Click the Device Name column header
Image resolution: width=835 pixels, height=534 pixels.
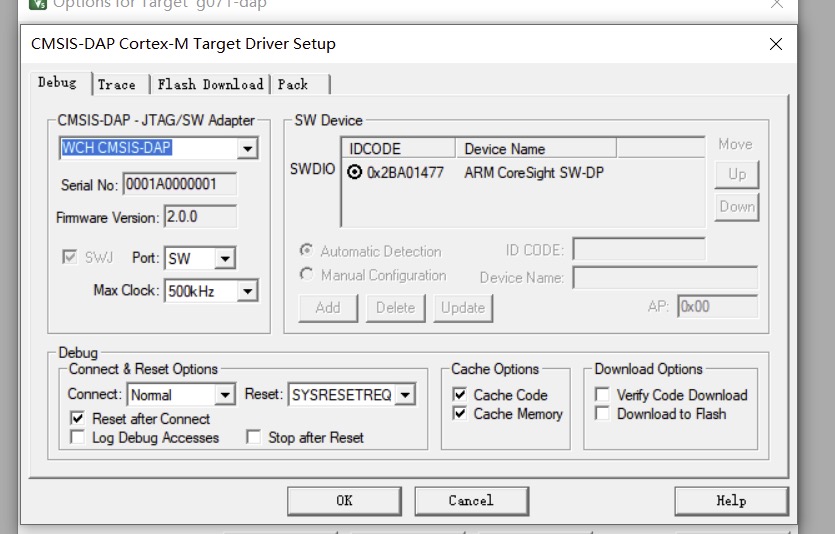click(536, 149)
